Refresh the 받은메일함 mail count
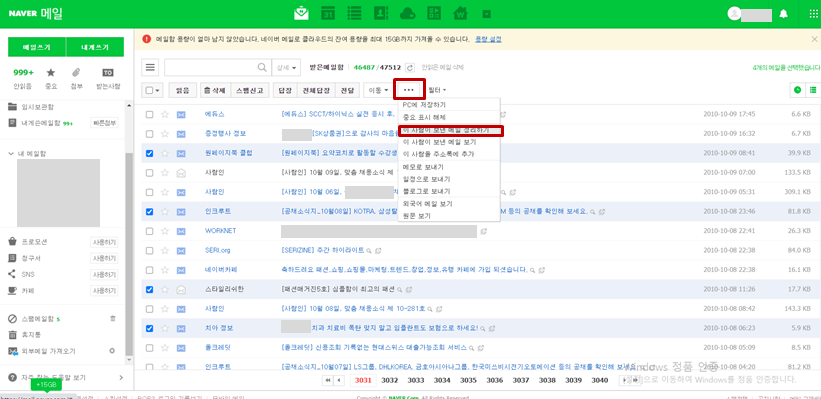This screenshot has height=399, width=821. pyautogui.click(x=410, y=68)
